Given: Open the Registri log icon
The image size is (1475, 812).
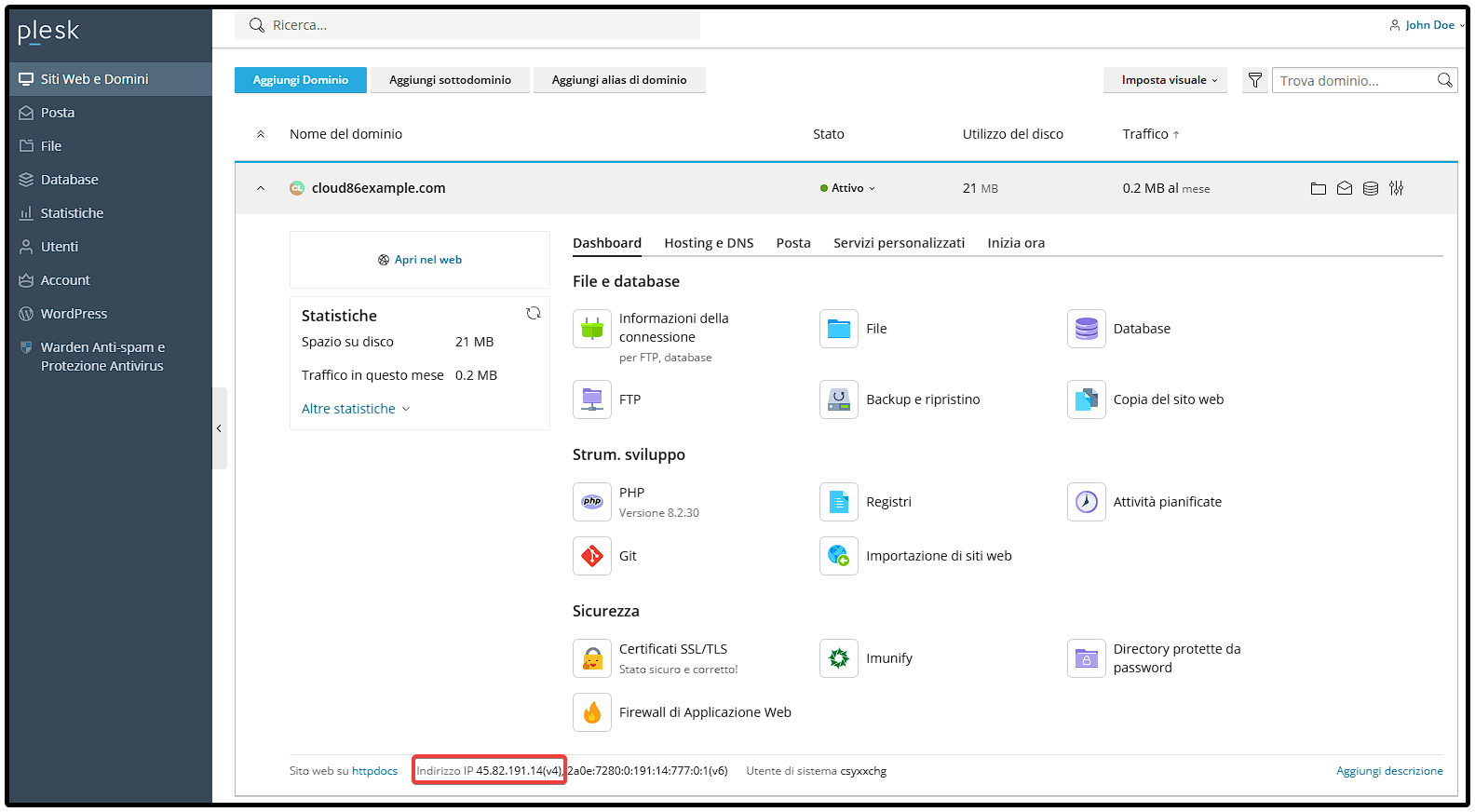Looking at the screenshot, I should point(839,502).
